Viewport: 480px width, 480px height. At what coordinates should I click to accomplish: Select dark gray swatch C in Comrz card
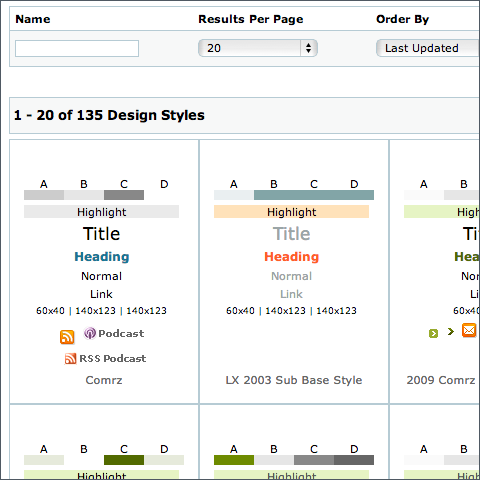(124, 195)
